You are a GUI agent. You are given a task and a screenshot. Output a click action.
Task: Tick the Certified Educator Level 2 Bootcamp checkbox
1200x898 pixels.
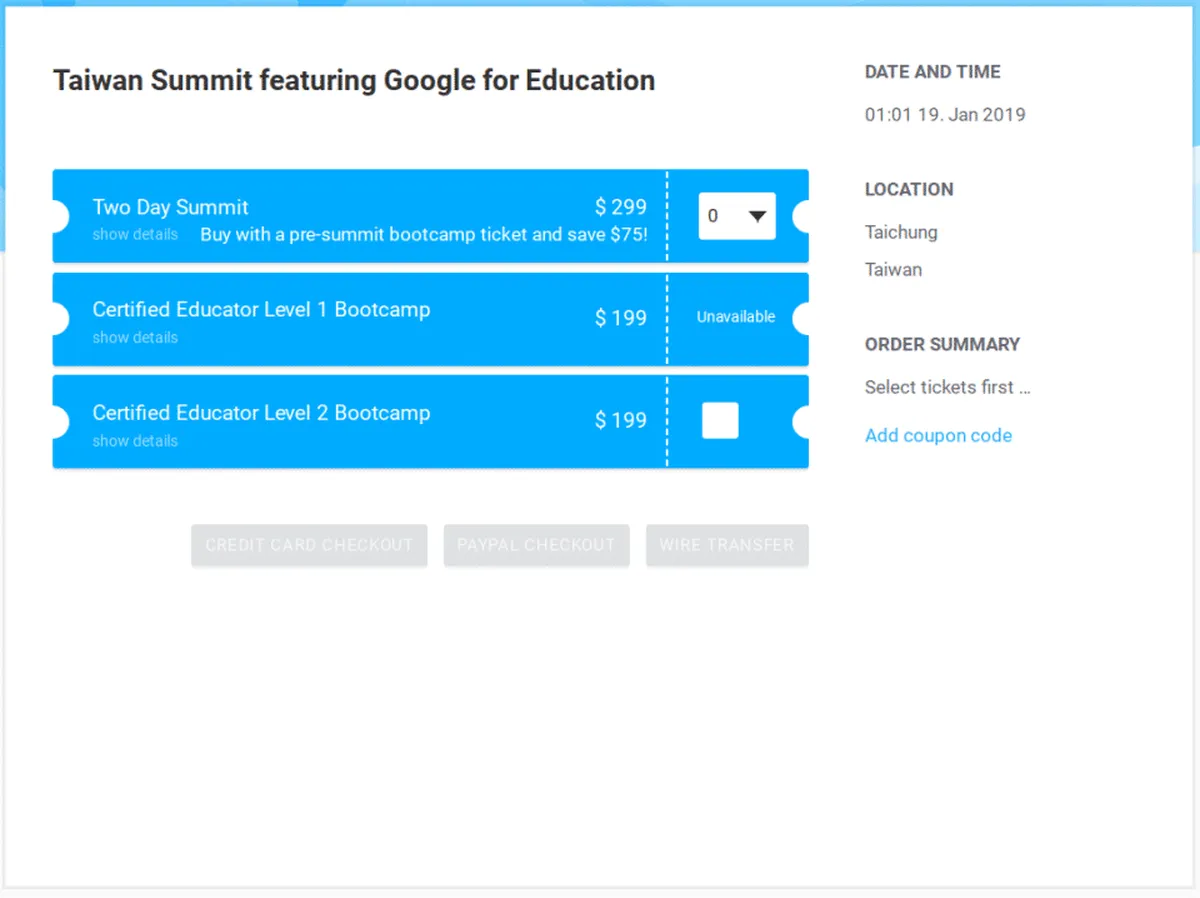point(720,421)
